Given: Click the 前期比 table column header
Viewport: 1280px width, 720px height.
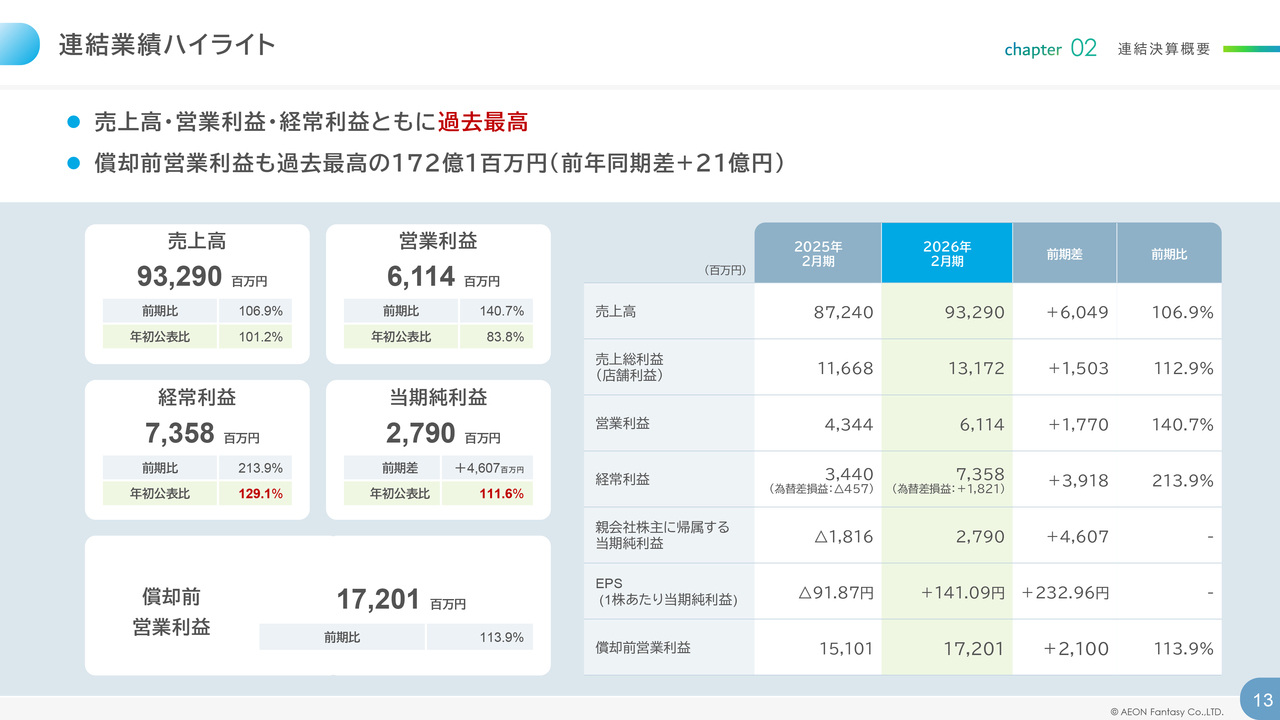Looking at the screenshot, I should click(1168, 254).
